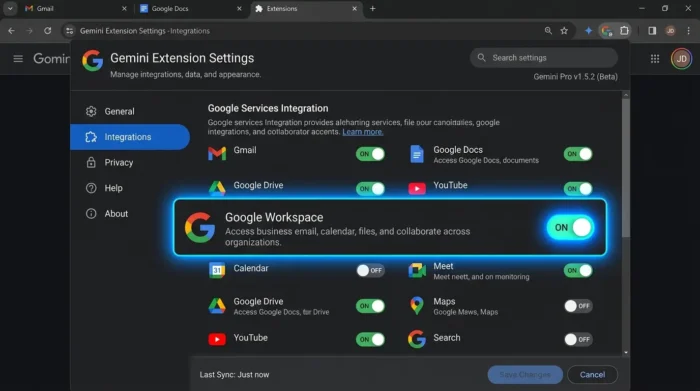Open the extensions puzzle icon in toolbar

tap(625, 31)
